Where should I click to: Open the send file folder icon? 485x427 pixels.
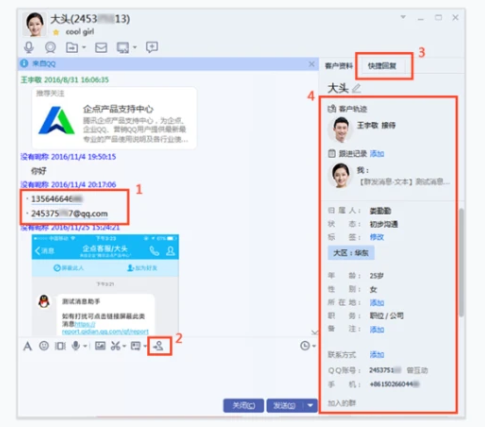(72, 47)
